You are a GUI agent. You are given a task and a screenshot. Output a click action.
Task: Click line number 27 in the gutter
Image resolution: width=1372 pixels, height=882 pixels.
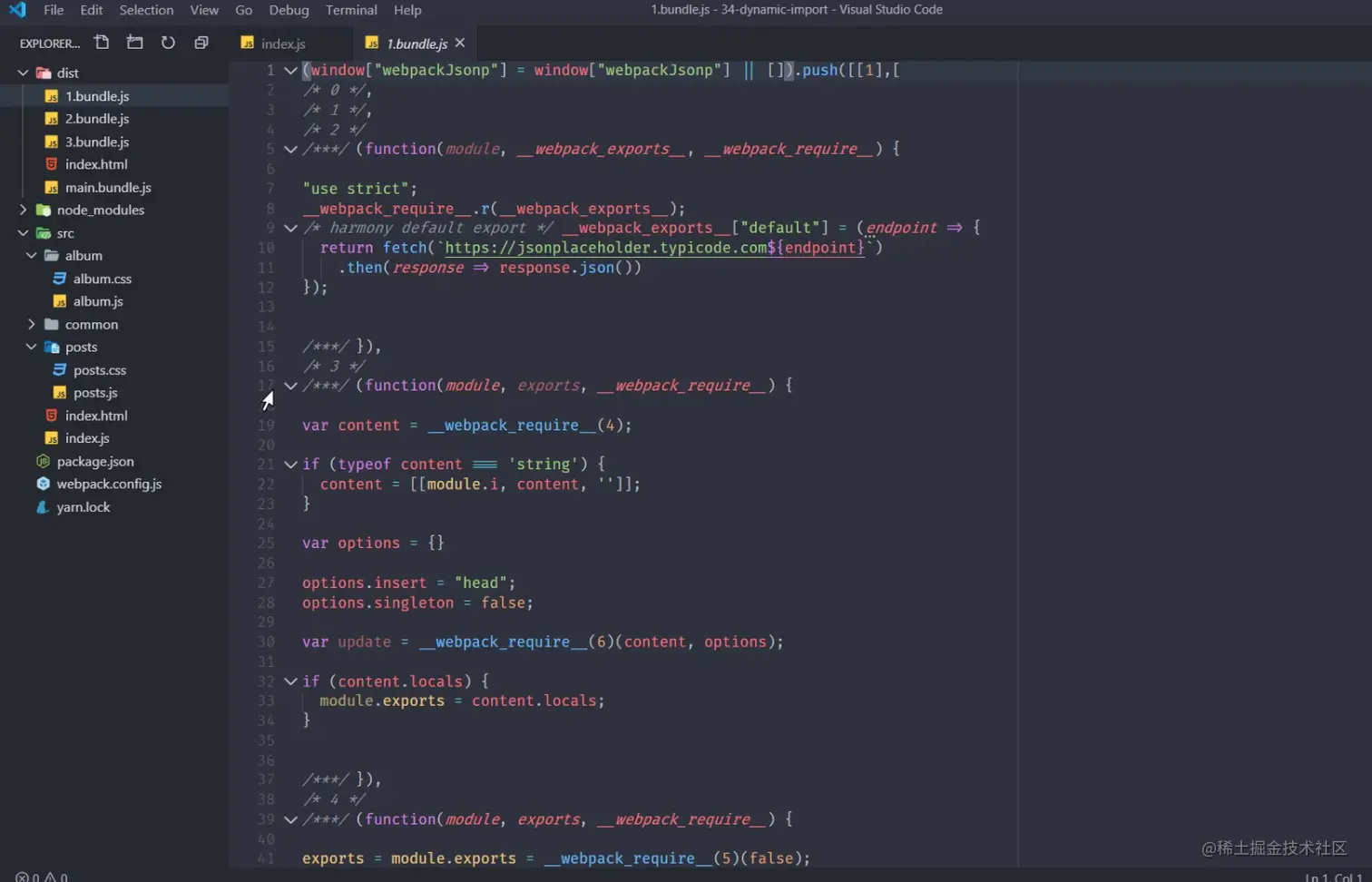265,583
